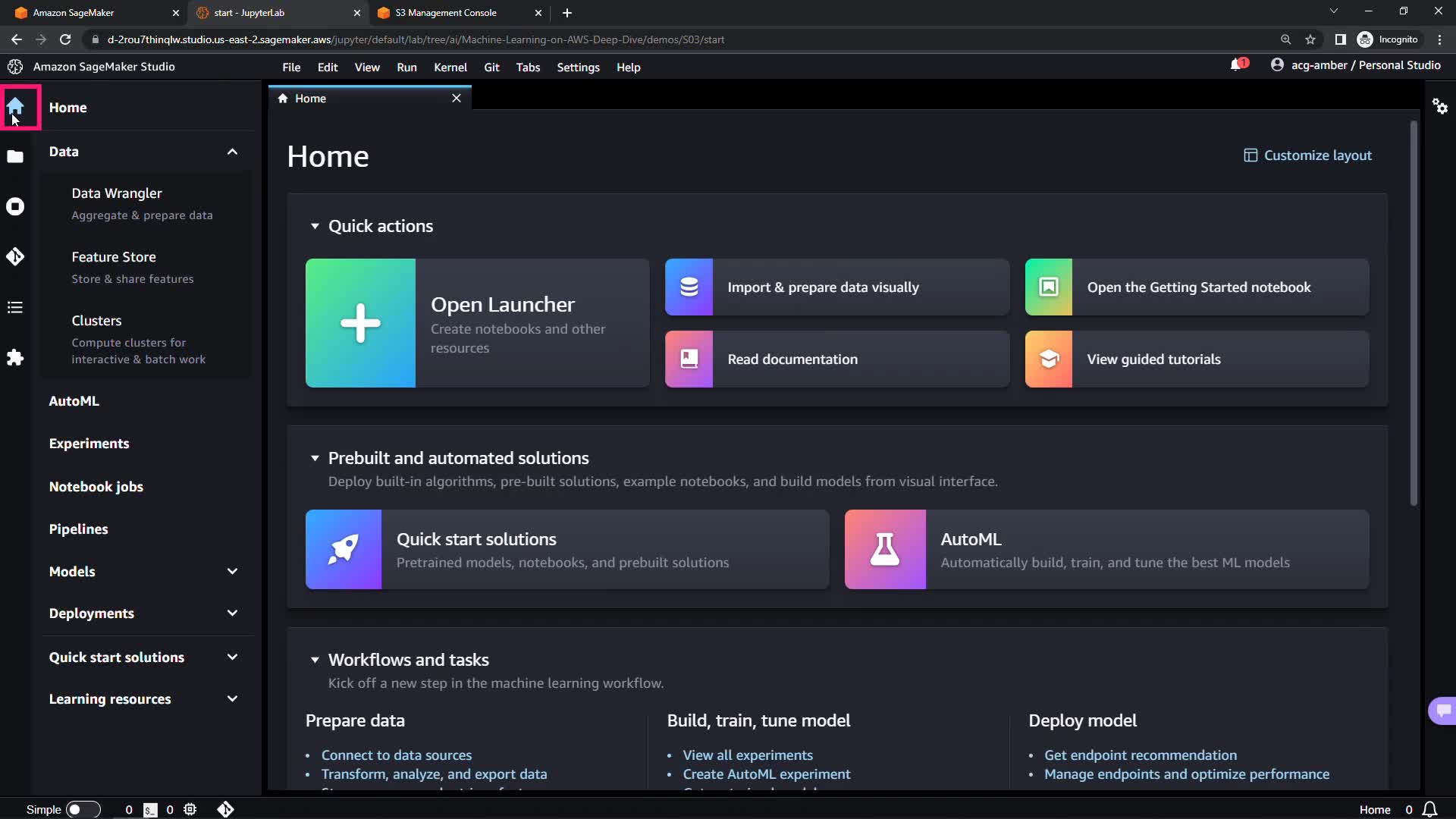The height and width of the screenshot is (819, 1456).
Task: Click Git icon in status bar
Action: [x=225, y=809]
